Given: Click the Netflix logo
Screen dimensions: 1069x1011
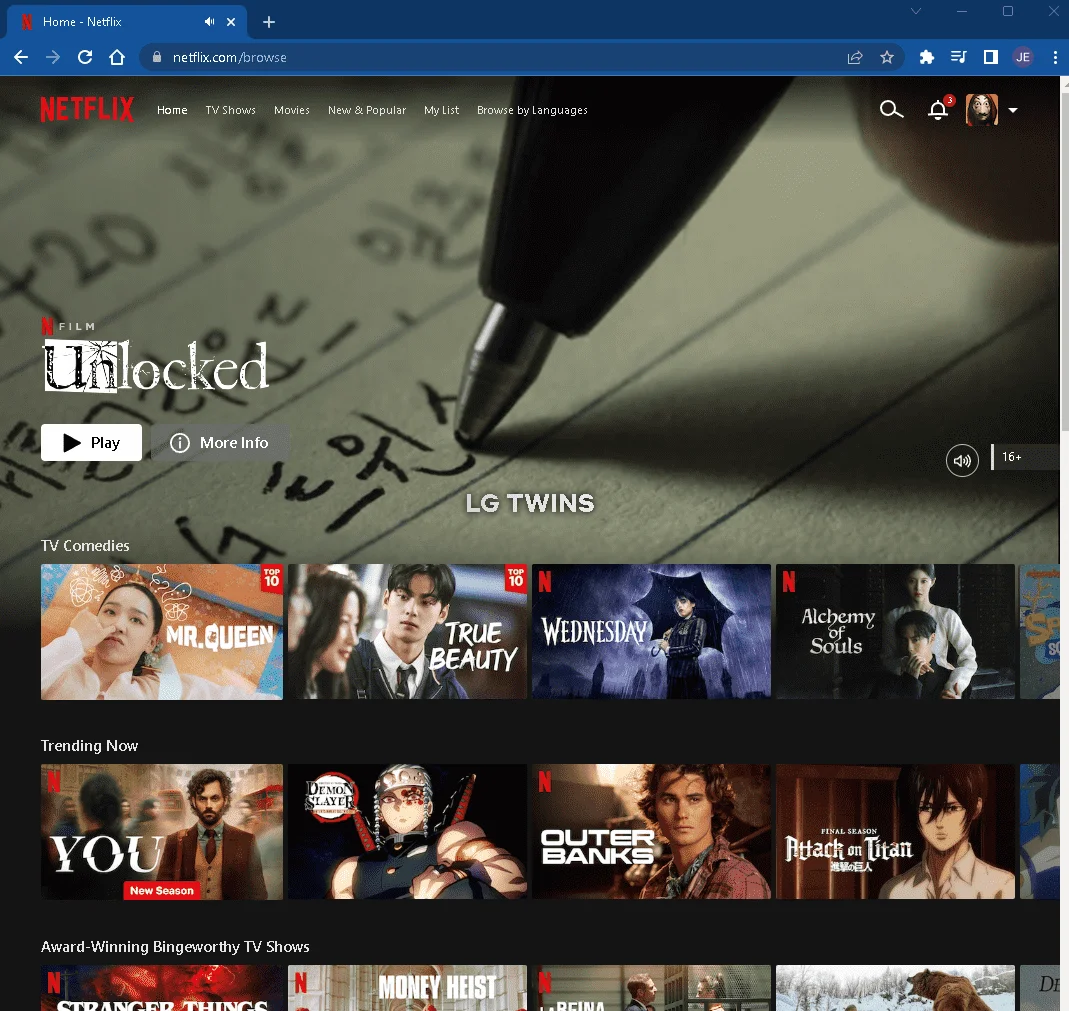Looking at the screenshot, I should tap(87, 109).
